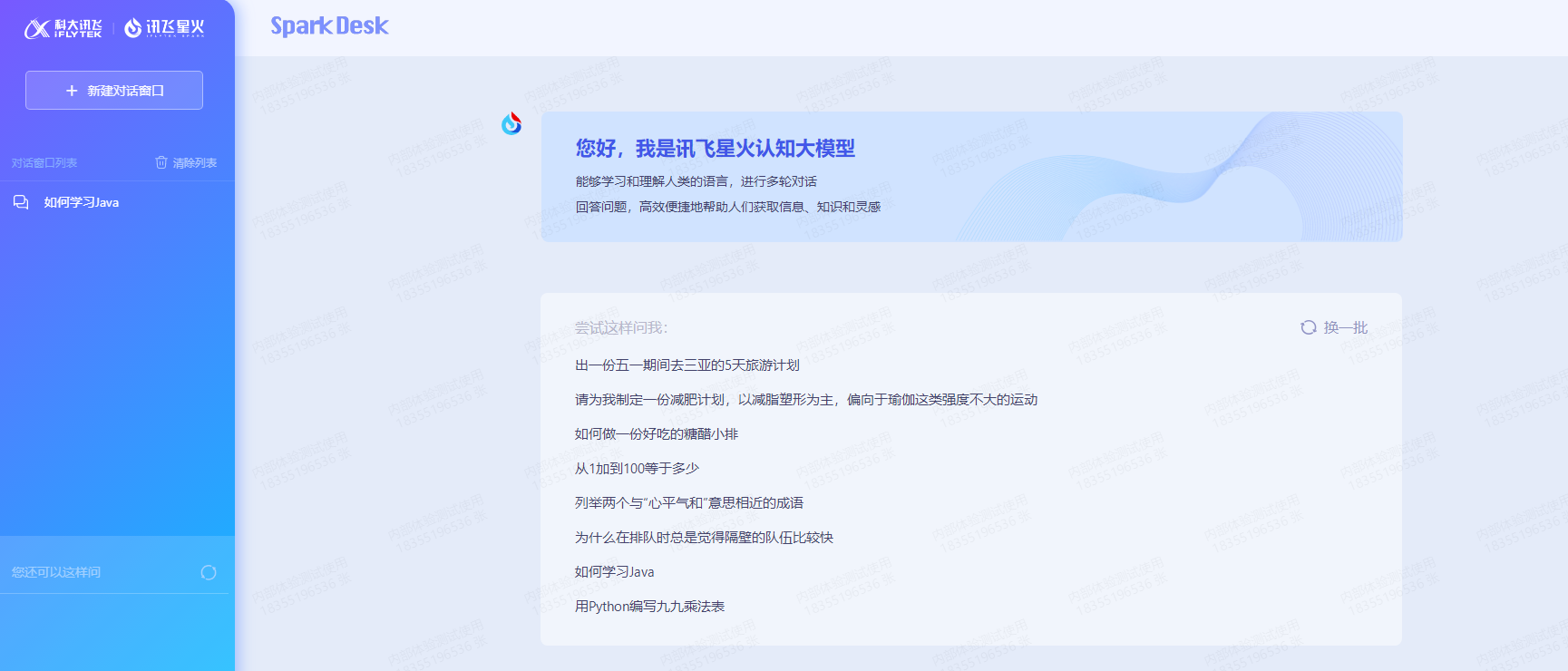Click the 对话窗口列表 label
The width and height of the screenshot is (1568, 671).
click(44, 163)
